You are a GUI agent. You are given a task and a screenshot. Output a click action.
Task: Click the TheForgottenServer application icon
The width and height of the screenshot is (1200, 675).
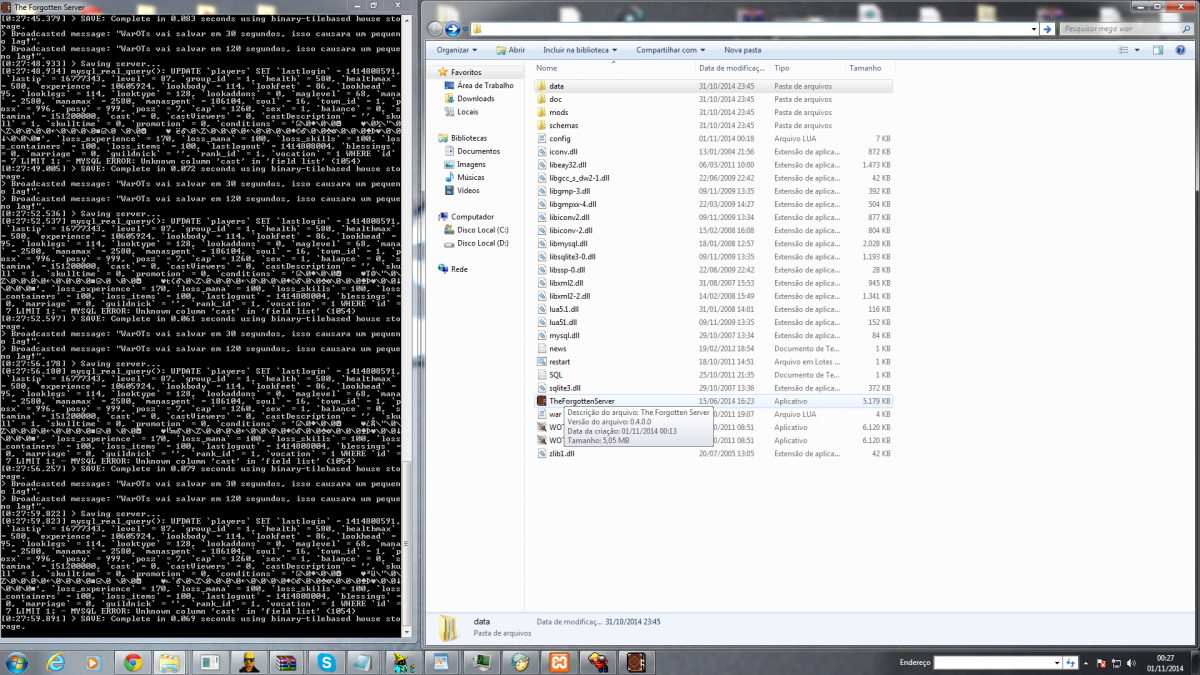pos(541,401)
